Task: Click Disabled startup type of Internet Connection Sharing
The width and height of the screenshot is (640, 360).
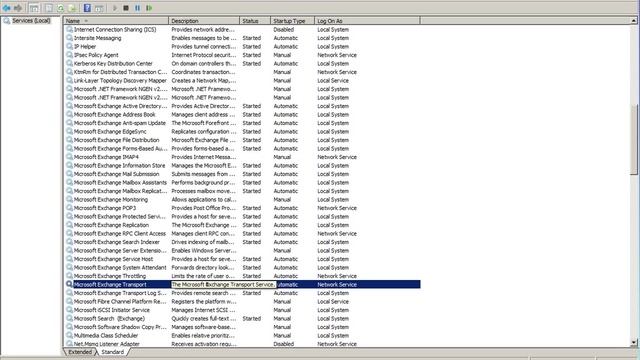Action: coord(284,29)
